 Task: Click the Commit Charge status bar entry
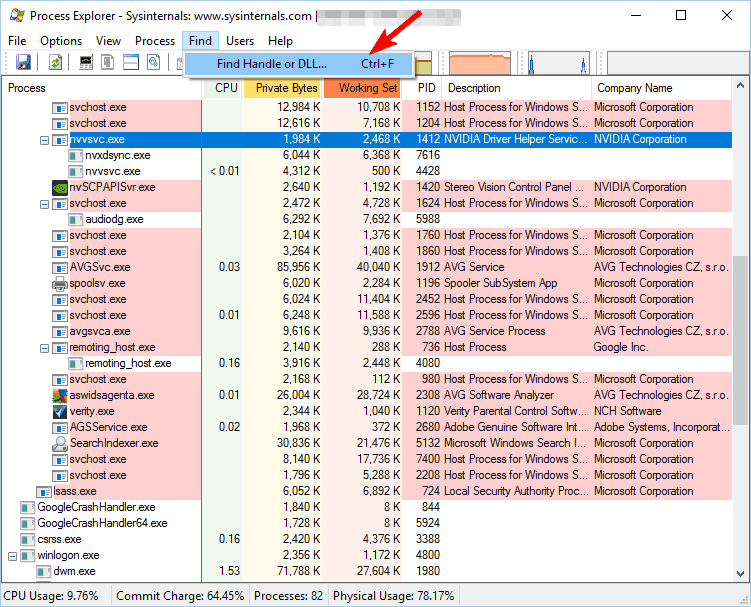(180, 596)
